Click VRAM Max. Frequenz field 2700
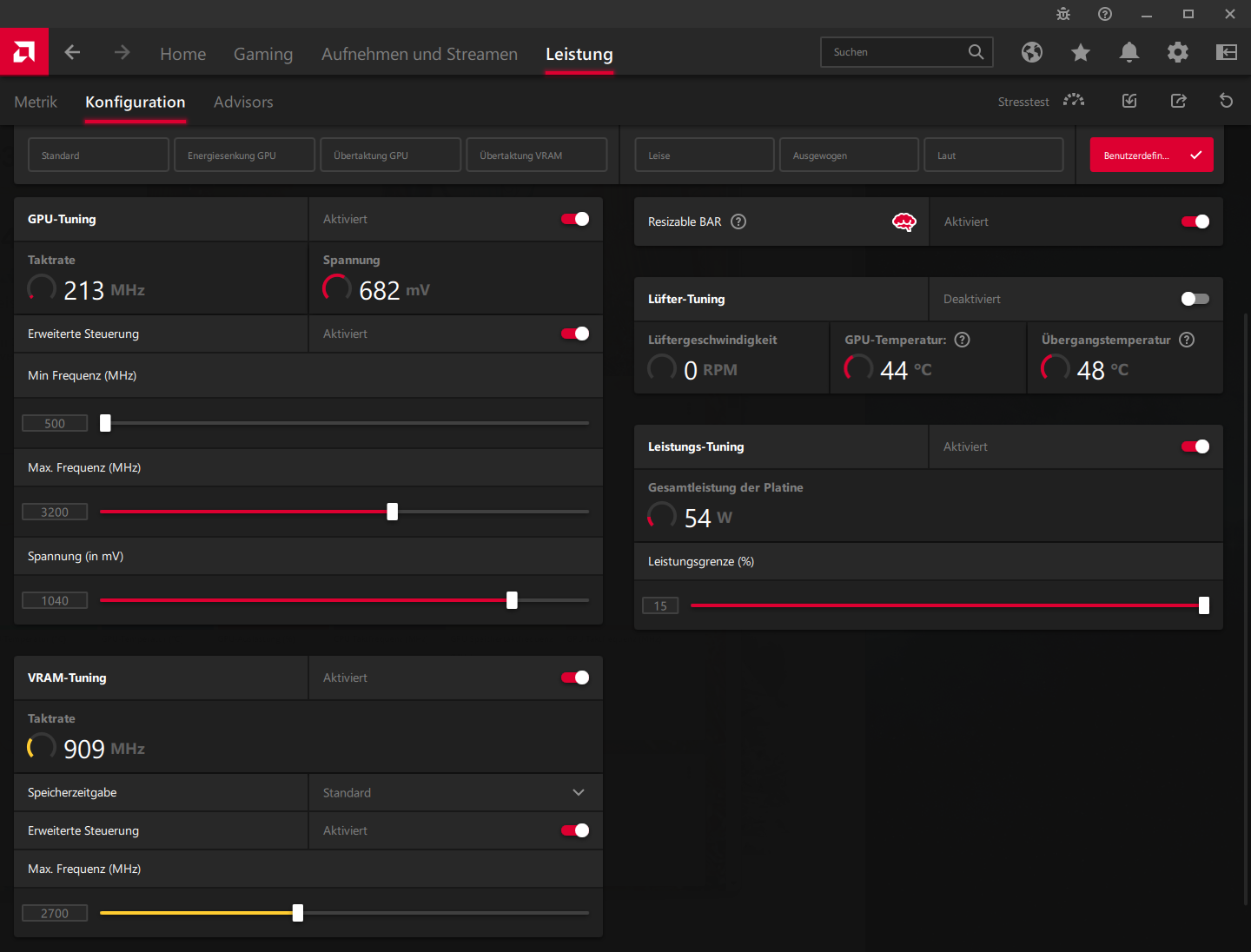The image size is (1251, 952). [x=55, y=913]
